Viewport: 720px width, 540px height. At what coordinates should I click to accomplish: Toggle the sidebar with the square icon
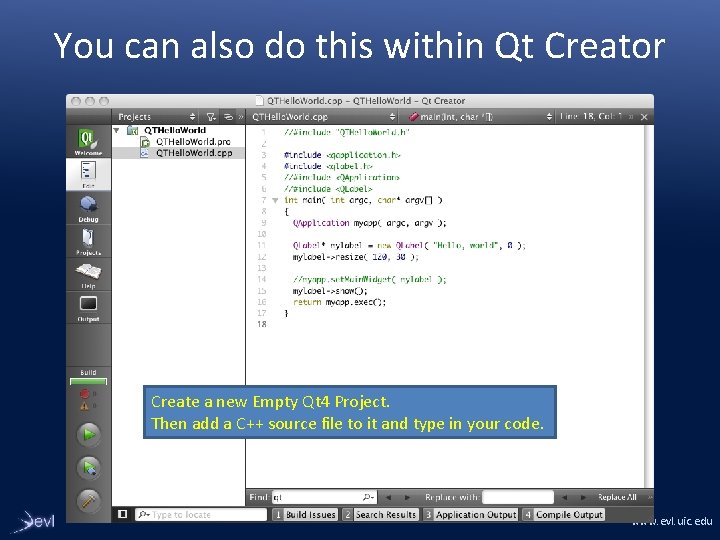click(x=123, y=514)
